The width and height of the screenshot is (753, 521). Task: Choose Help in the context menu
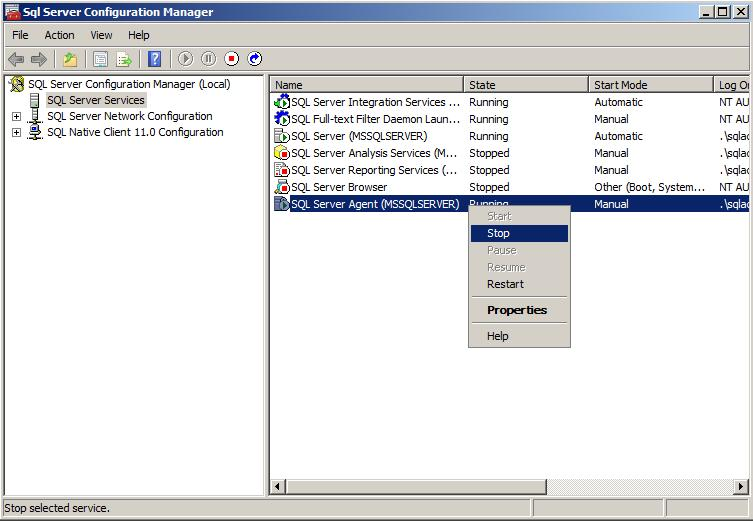[519, 336]
